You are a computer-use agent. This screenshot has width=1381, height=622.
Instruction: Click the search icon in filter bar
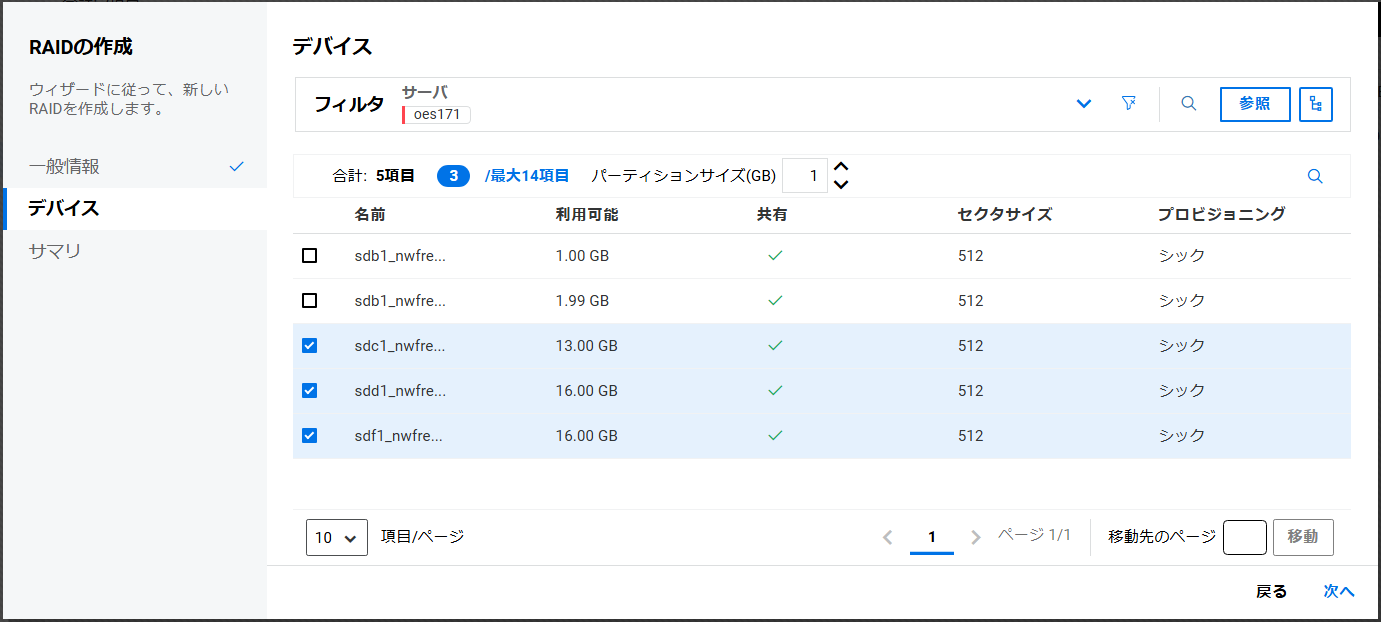pos(1189,104)
